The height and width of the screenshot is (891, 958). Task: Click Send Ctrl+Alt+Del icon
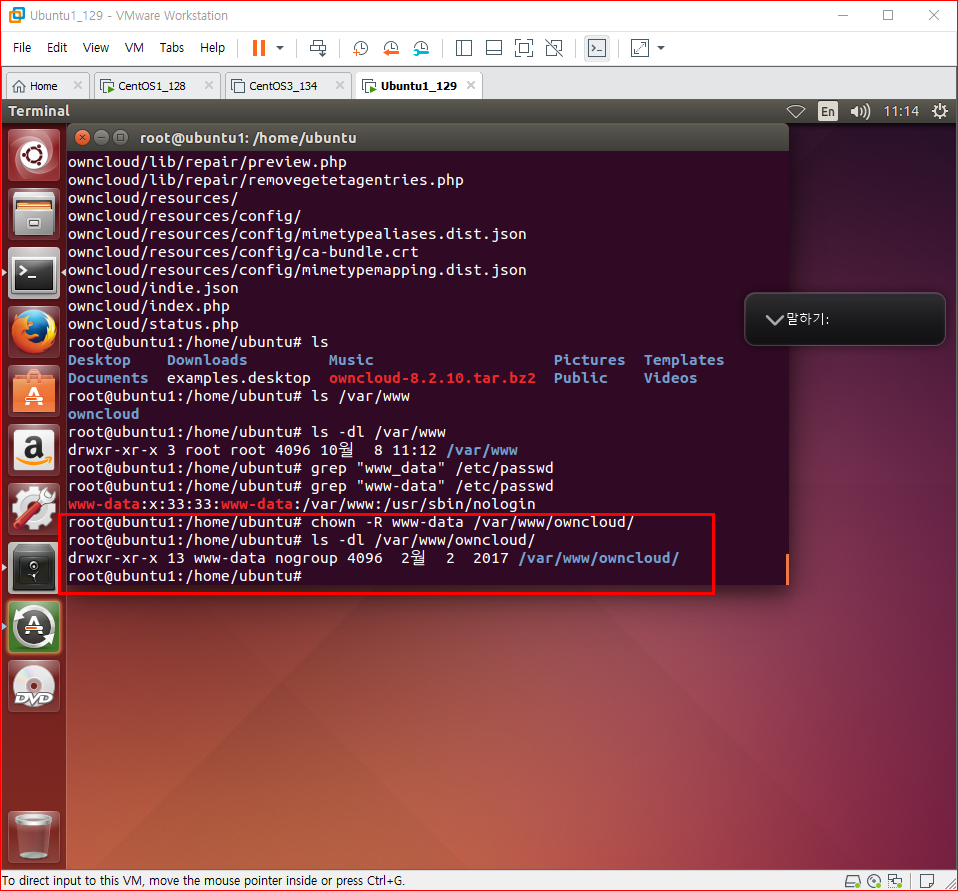click(x=318, y=48)
